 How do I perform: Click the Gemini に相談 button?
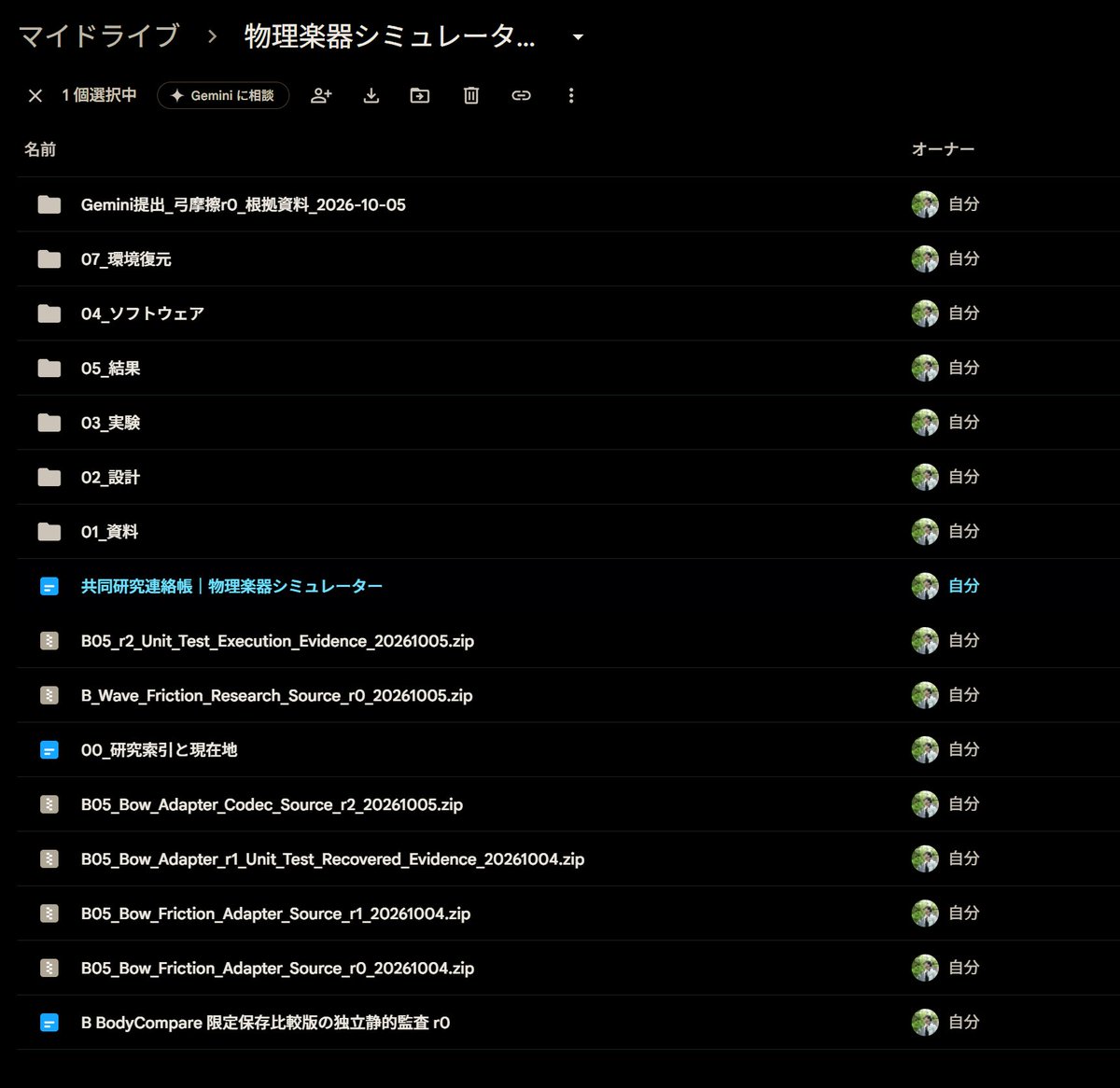(x=223, y=95)
